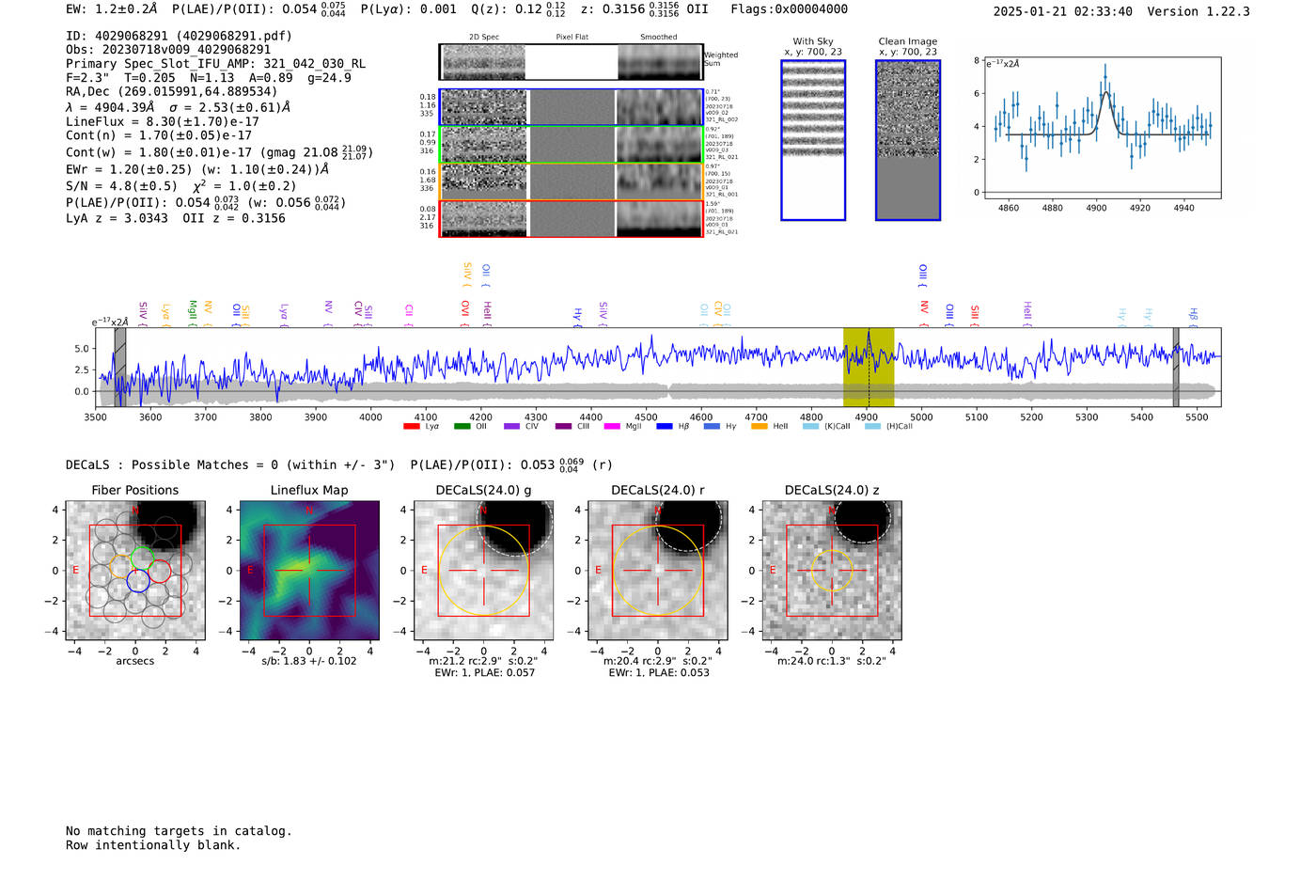Select the blue-bordered 2D spectrum row

572,107
